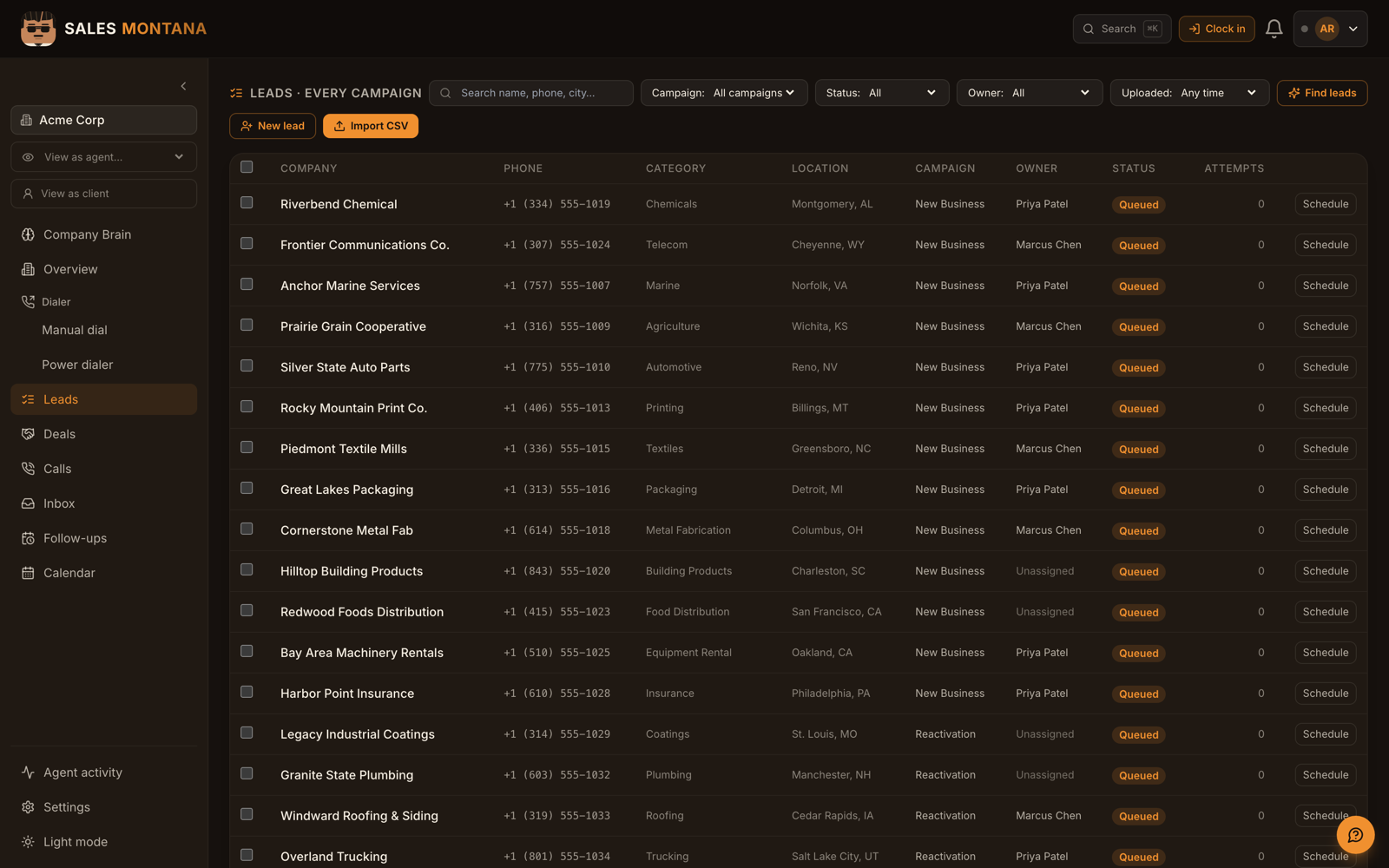Open the Campaign filter dropdown
The width and height of the screenshot is (1389, 868).
pyautogui.click(x=724, y=93)
